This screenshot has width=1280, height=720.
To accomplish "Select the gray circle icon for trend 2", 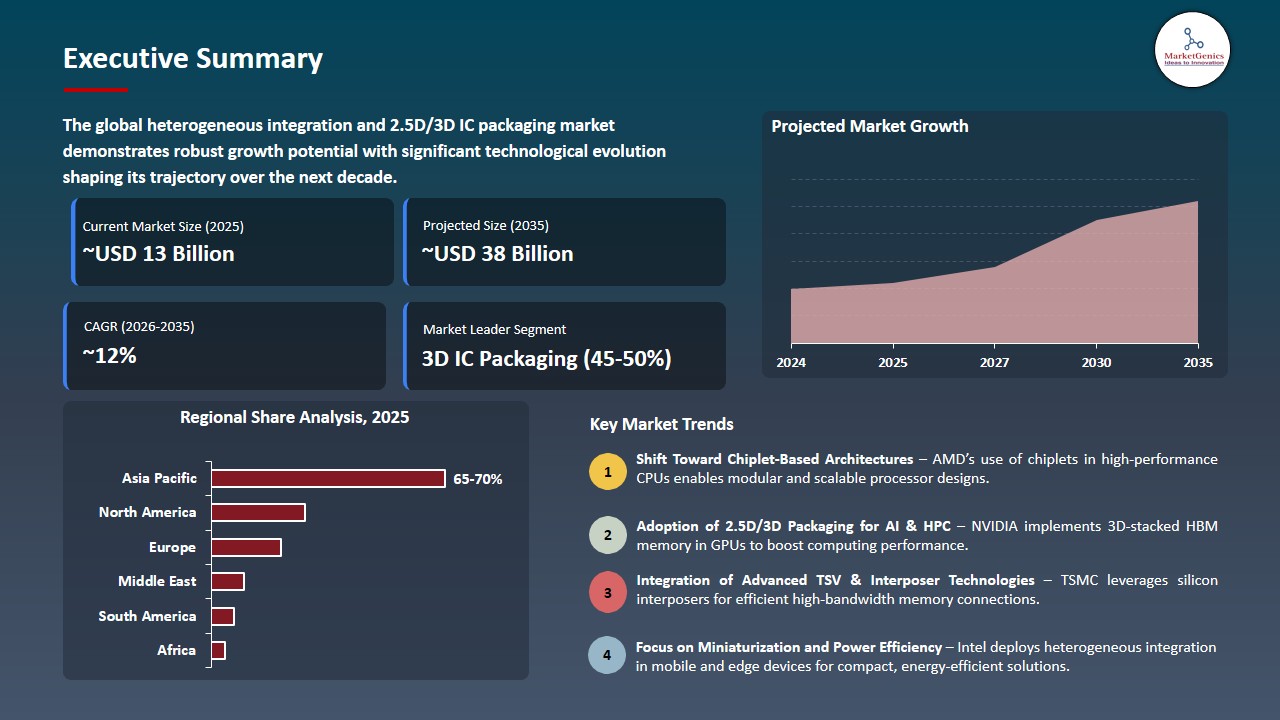I will tap(607, 534).
